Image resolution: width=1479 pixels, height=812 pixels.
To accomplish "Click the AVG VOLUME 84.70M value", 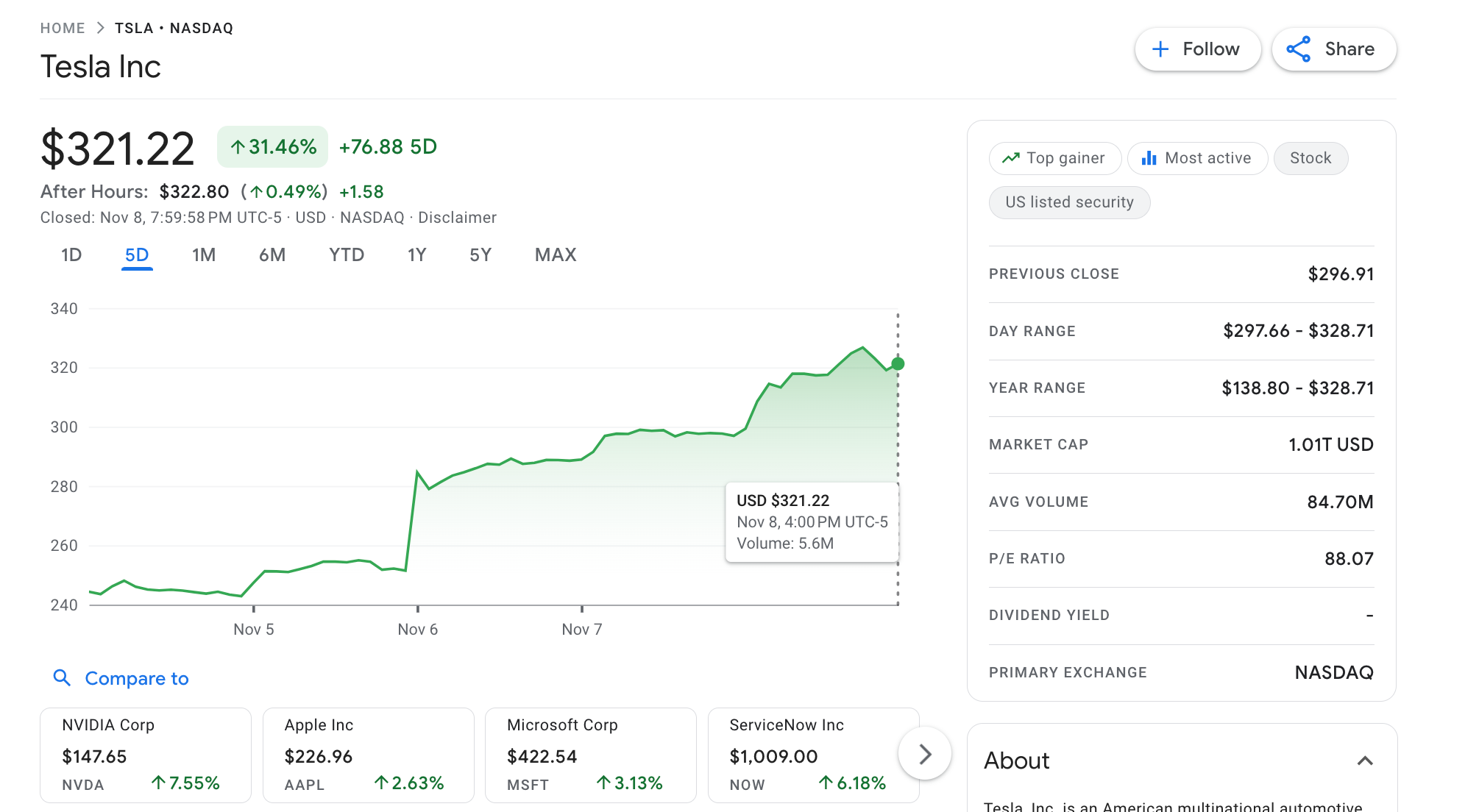I will coord(1340,502).
